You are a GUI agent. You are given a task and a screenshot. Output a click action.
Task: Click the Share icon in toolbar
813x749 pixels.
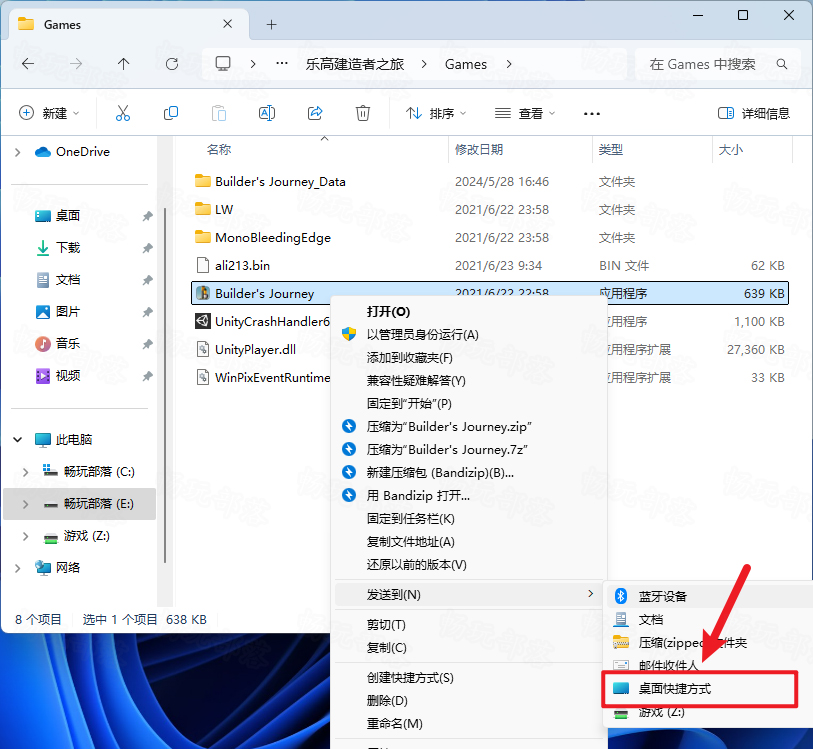(x=315, y=113)
